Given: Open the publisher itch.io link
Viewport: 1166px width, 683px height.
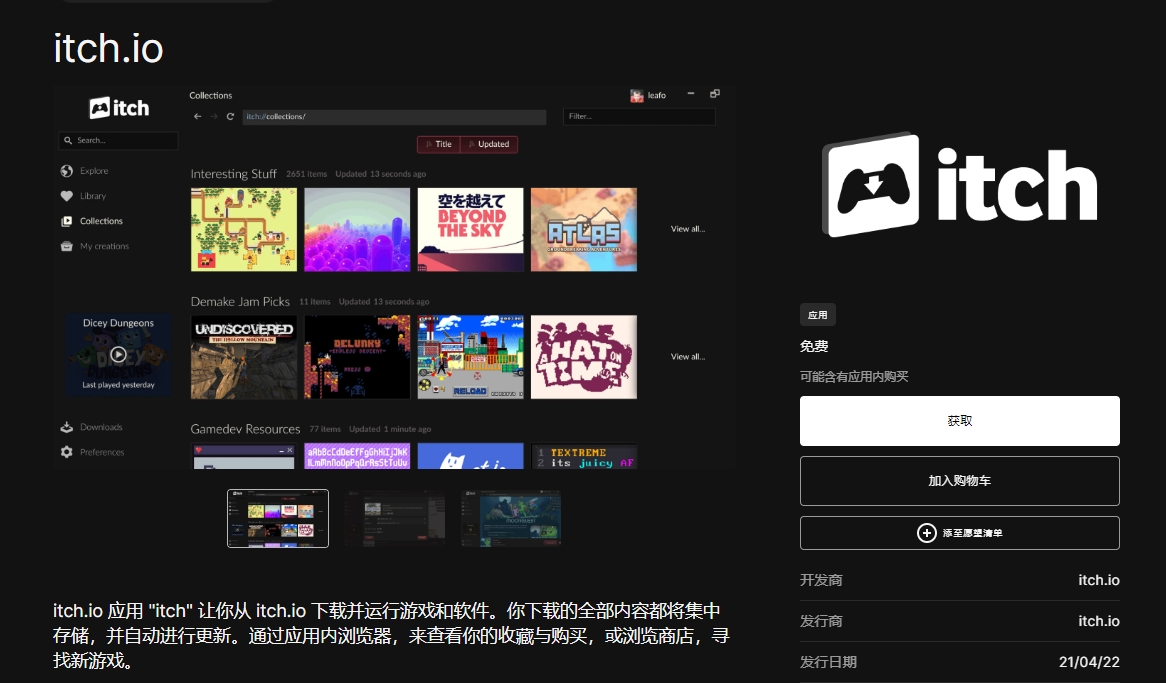Looking at the screenshot, I should 1098,621.
